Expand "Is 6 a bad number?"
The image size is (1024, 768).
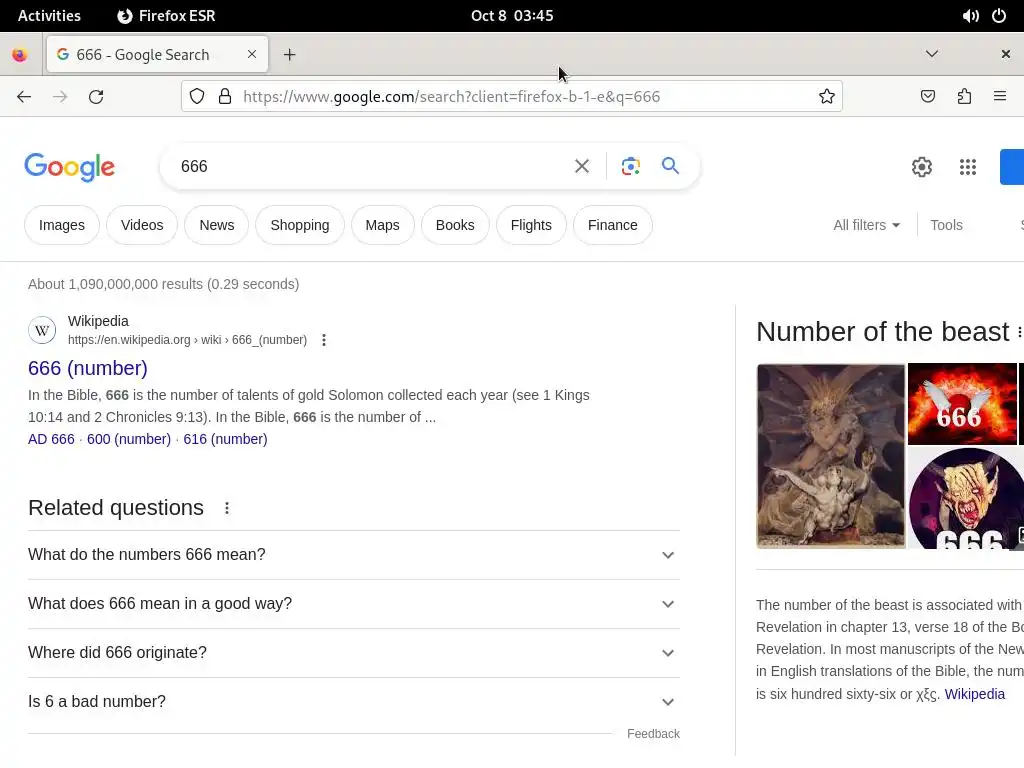point(354,702)
